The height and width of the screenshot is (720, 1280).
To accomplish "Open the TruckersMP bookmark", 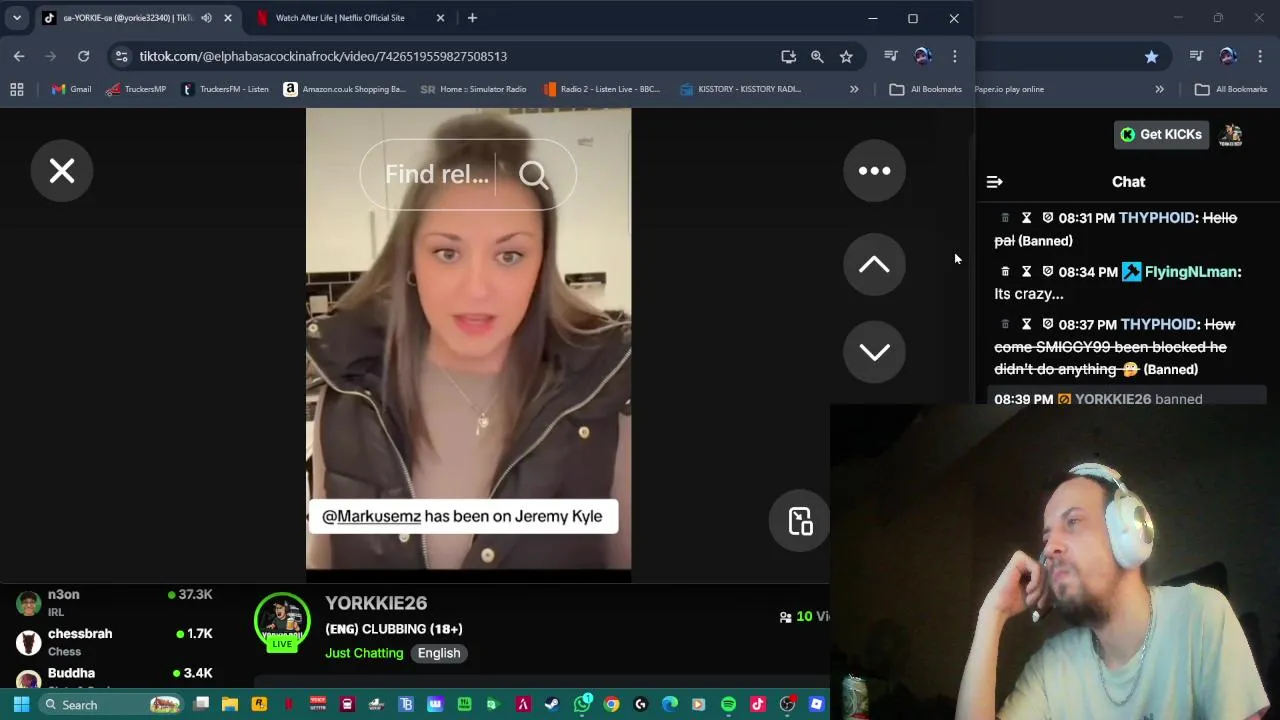I will (136, 89).
